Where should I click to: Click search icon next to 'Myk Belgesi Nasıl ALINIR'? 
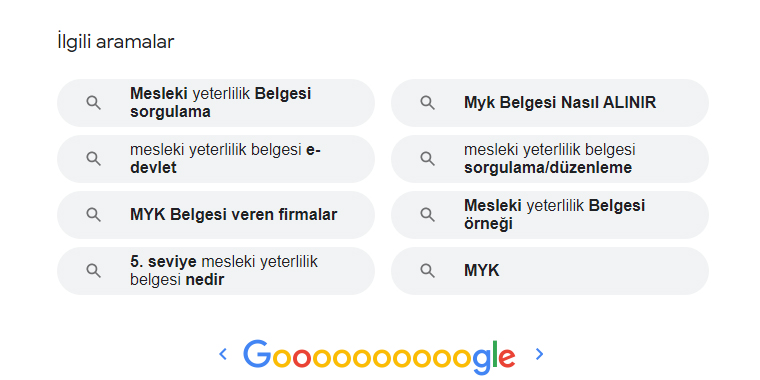pos(428,103)
